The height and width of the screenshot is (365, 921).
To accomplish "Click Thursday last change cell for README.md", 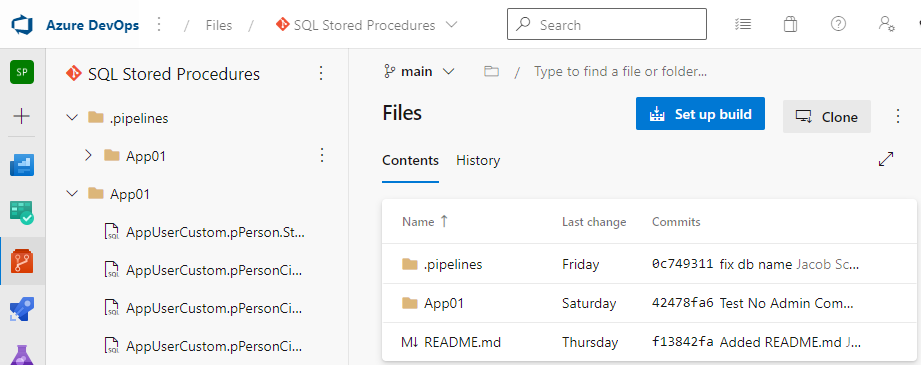I will [590, 342].
